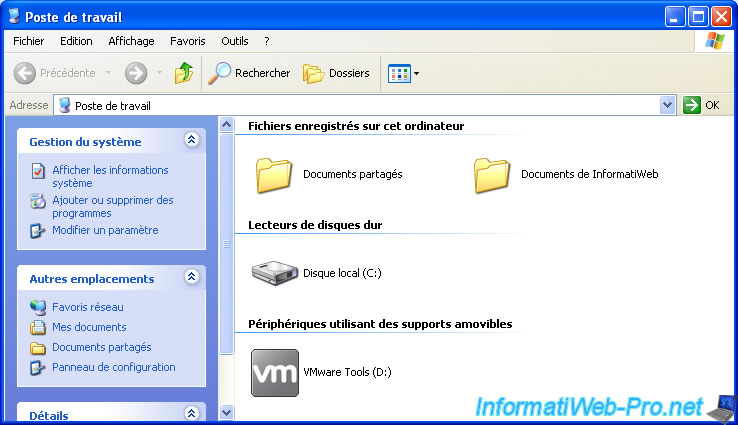
Task: Collapse the Gestion du système panel
Action: click(x=192, y=140)
